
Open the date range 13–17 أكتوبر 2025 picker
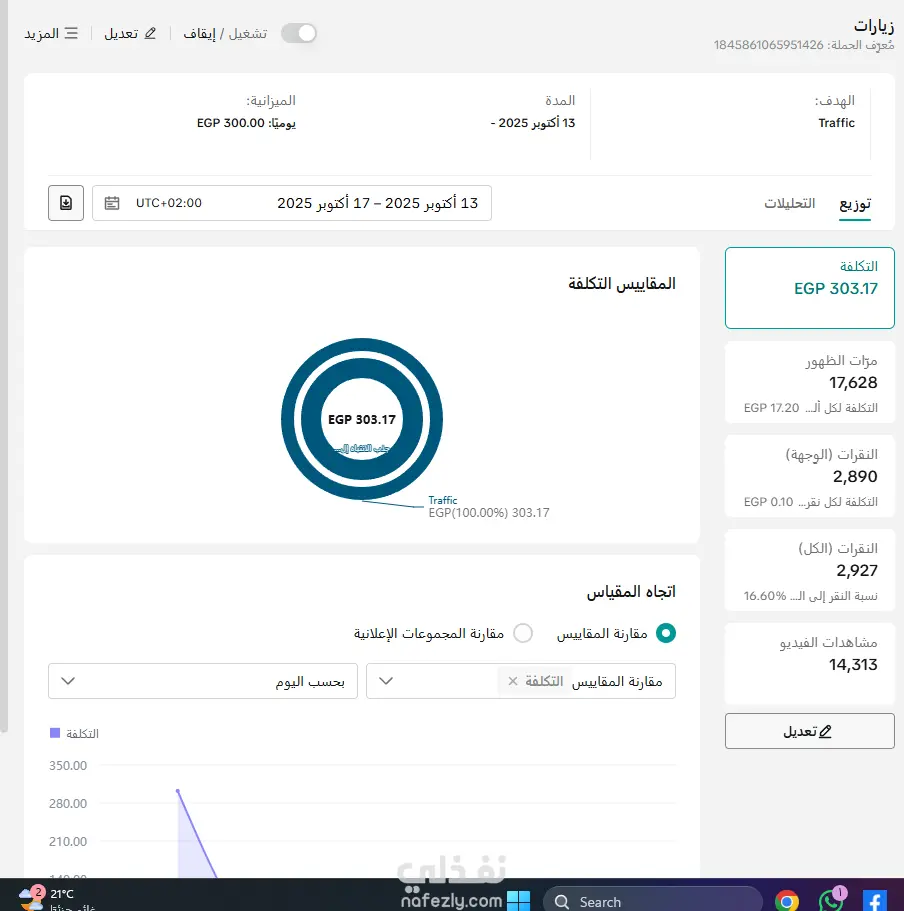[292, 203]
